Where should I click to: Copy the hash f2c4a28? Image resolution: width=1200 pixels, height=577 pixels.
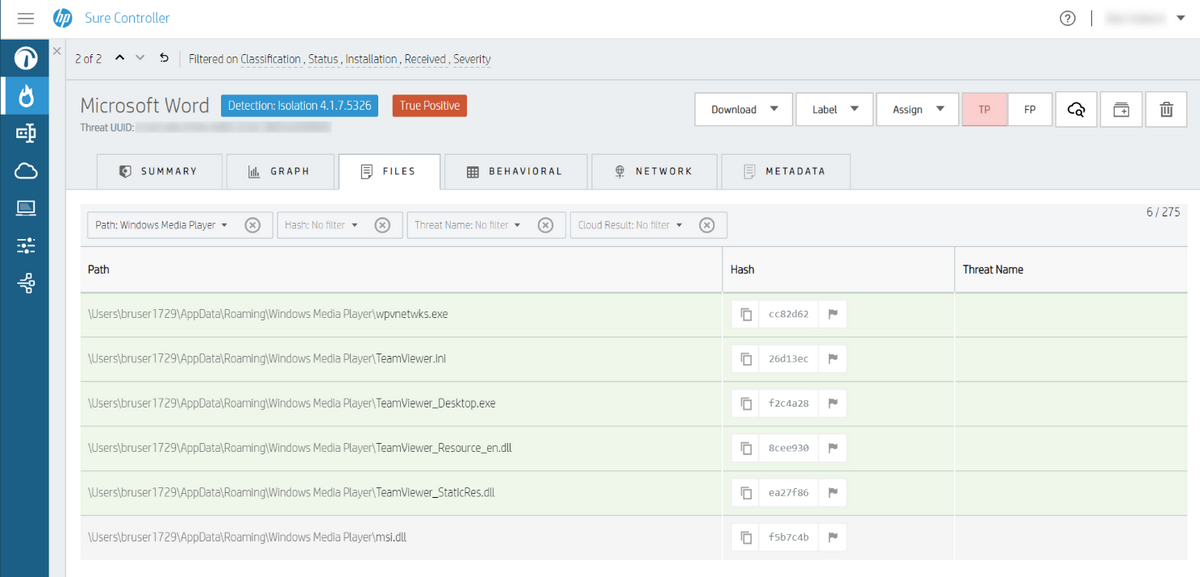pos(746,404)
